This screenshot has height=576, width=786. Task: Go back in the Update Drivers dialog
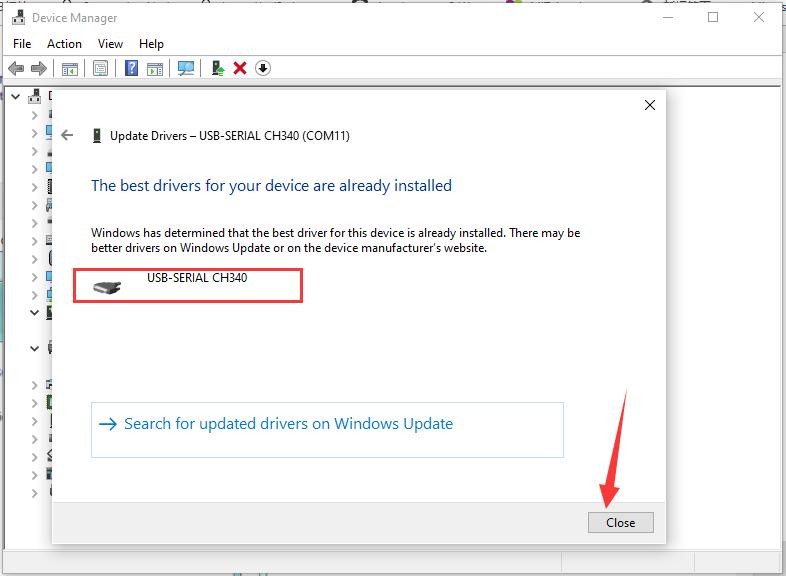[67, 135]
